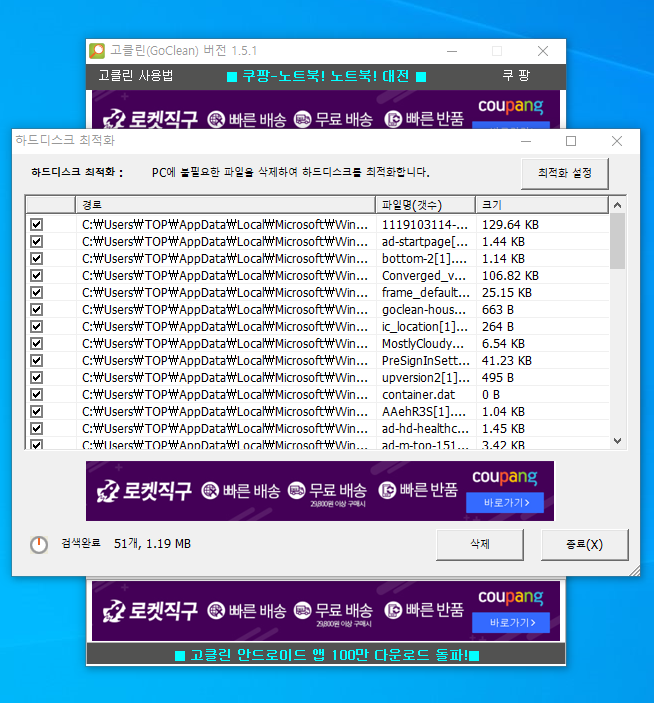Sort list by 경로 column header
The width and height of the screenshot is (654, 703).
pyautogui.click(x=225, y=205)
